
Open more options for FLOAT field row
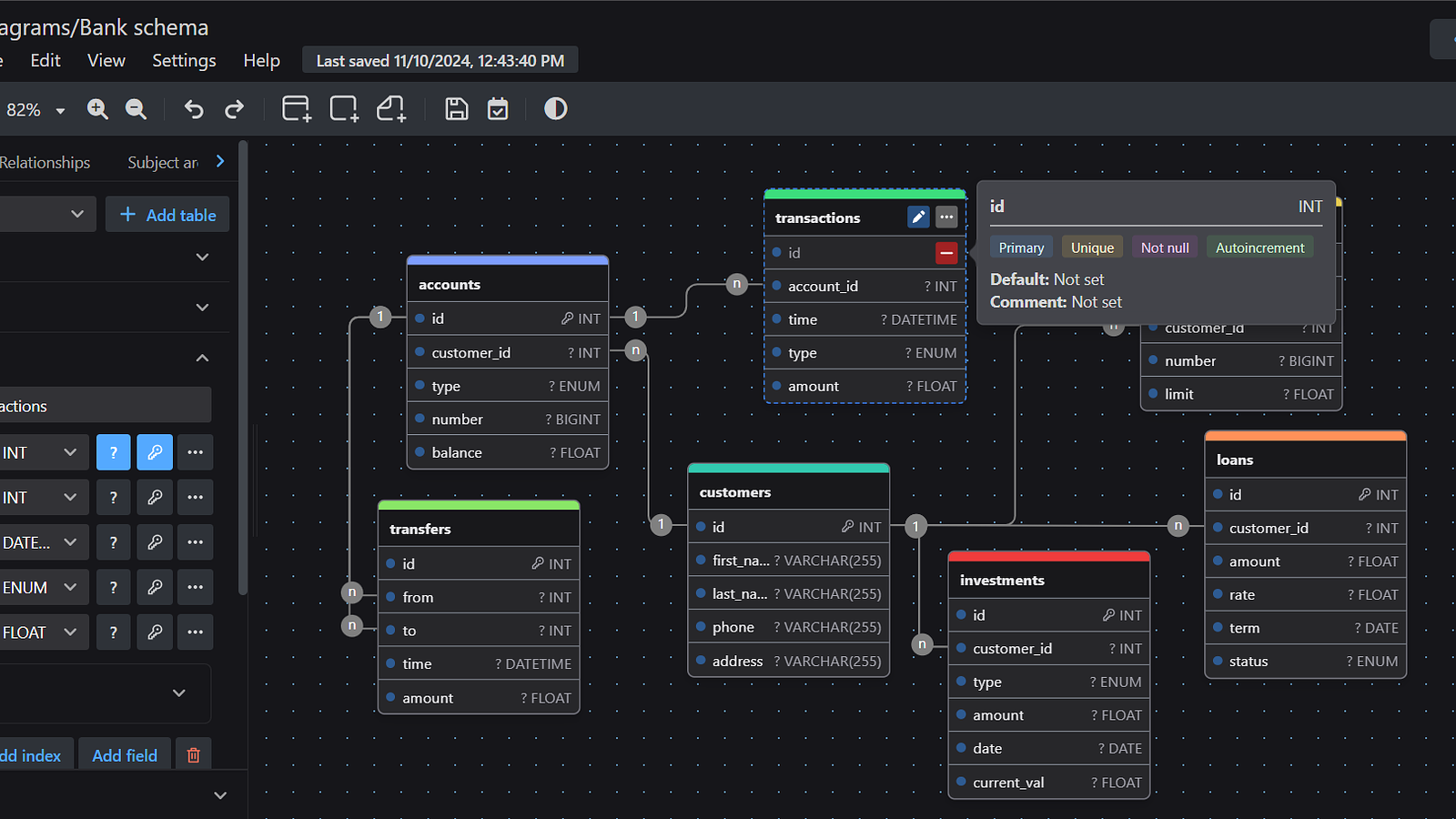tap(196, 632)
